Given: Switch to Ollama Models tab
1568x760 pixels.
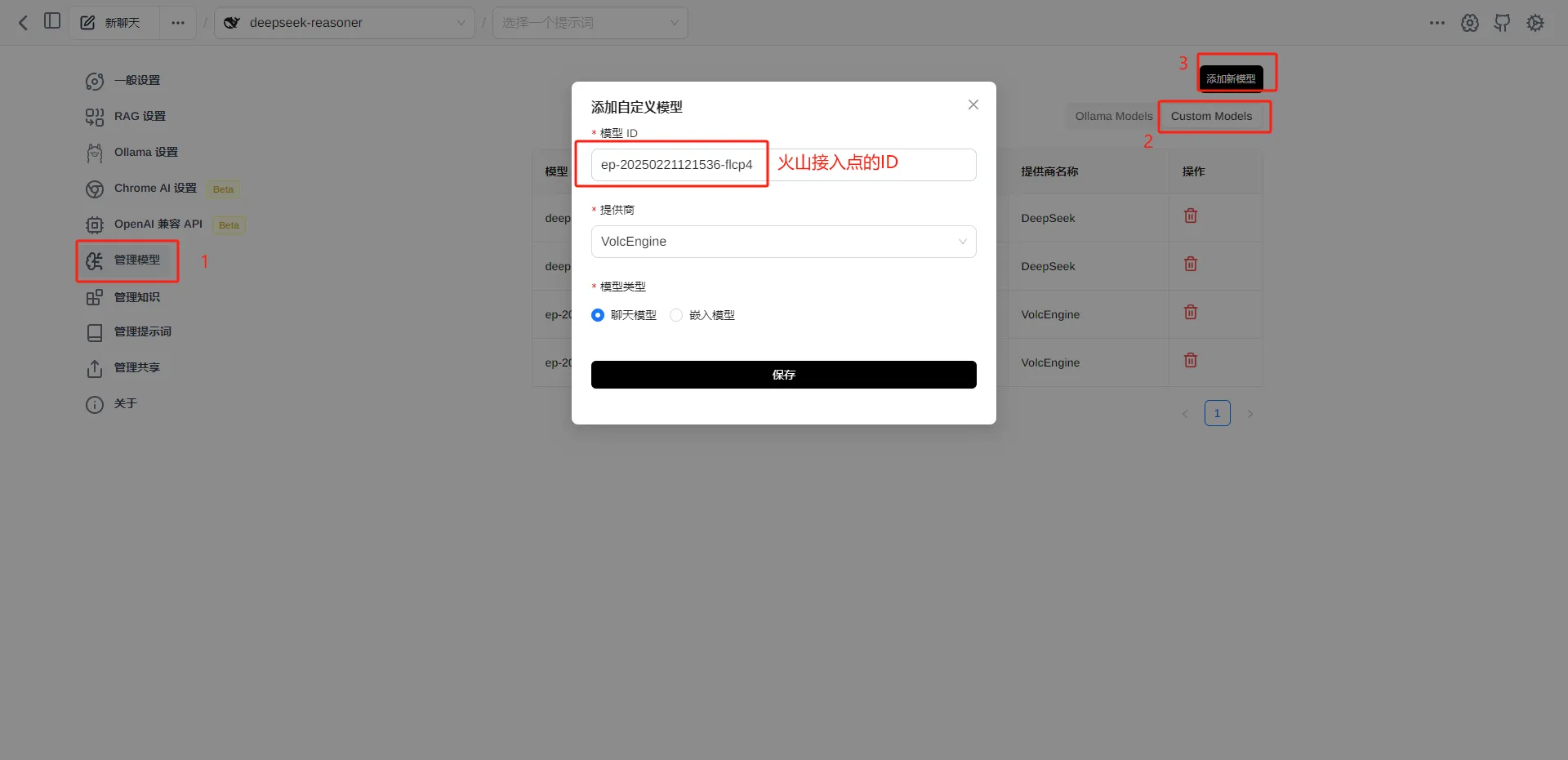Looking at the screenshot, I should click(1113, 116).
